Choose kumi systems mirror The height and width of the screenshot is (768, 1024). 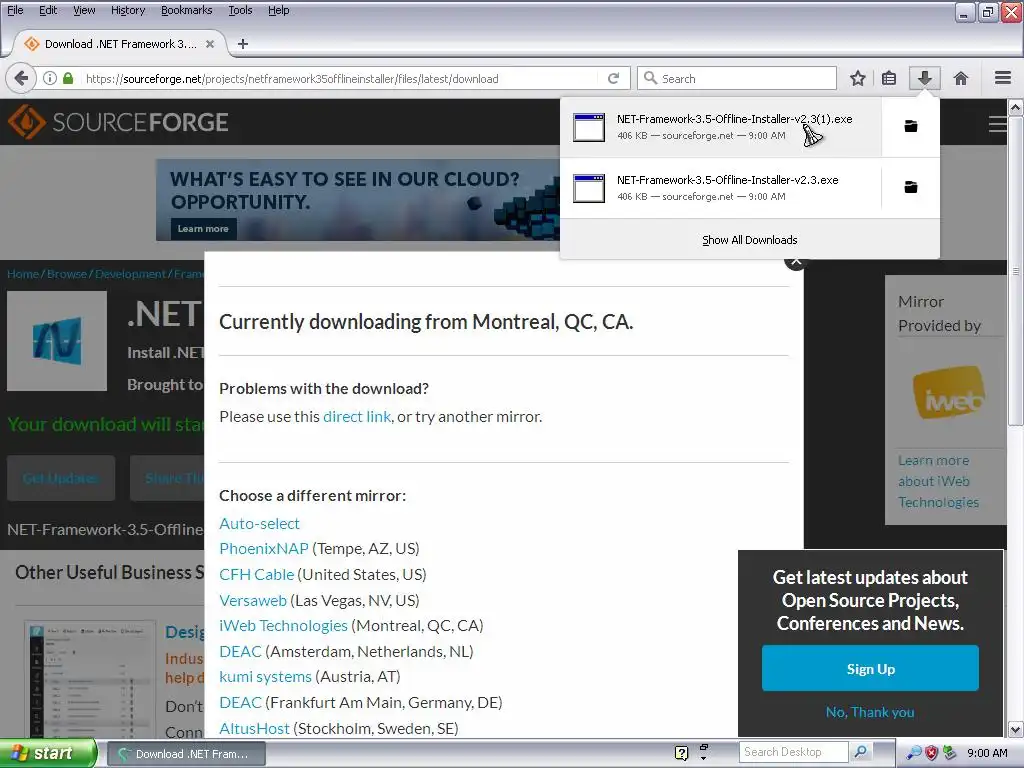point(265,677)
